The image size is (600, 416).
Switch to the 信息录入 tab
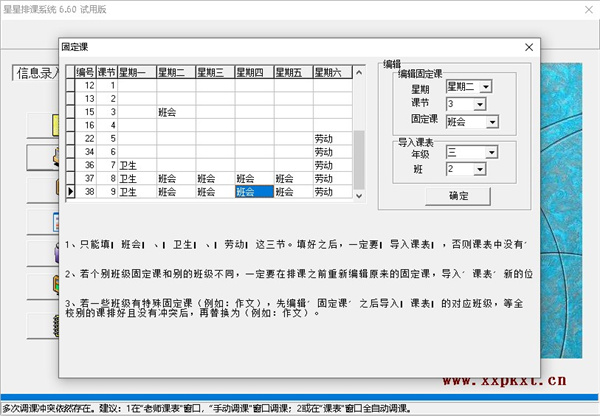[x=36, y=72]
